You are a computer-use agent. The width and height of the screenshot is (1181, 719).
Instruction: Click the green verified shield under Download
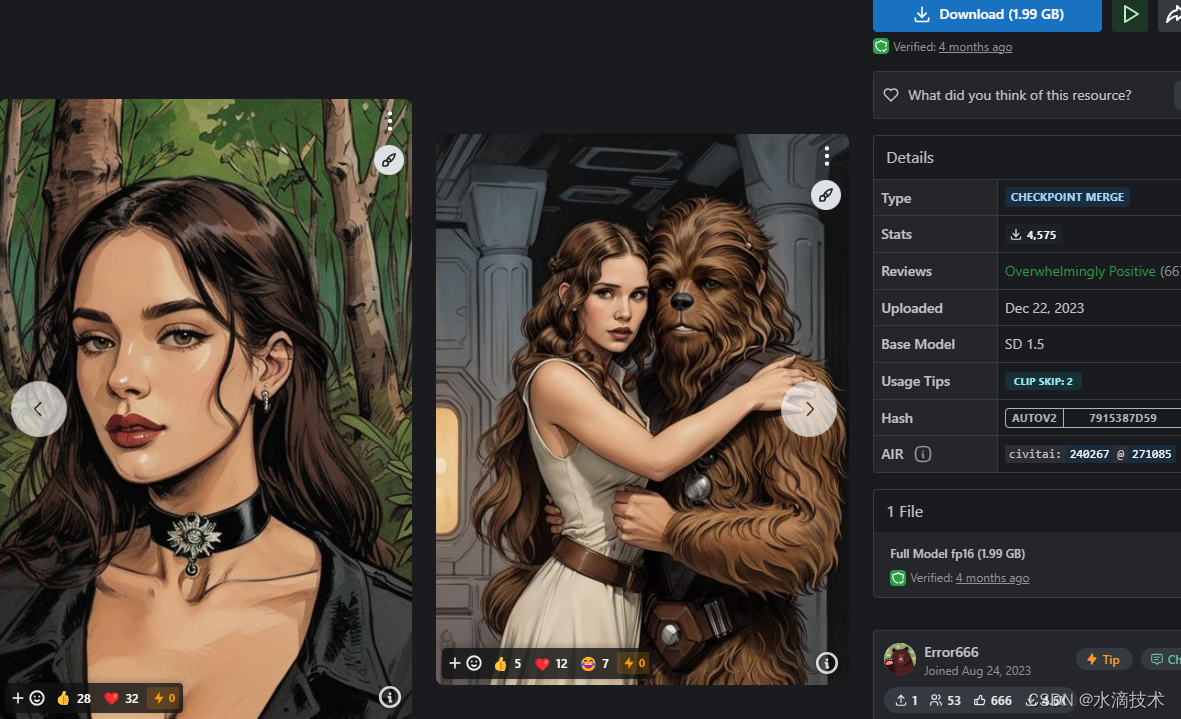point(880,47)
